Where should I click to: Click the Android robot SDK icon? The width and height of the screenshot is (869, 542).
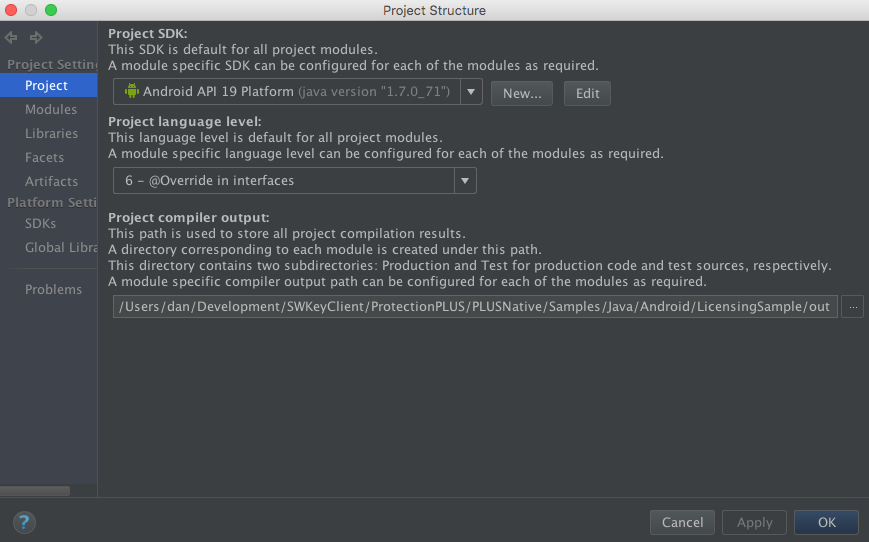coord(131,91)
